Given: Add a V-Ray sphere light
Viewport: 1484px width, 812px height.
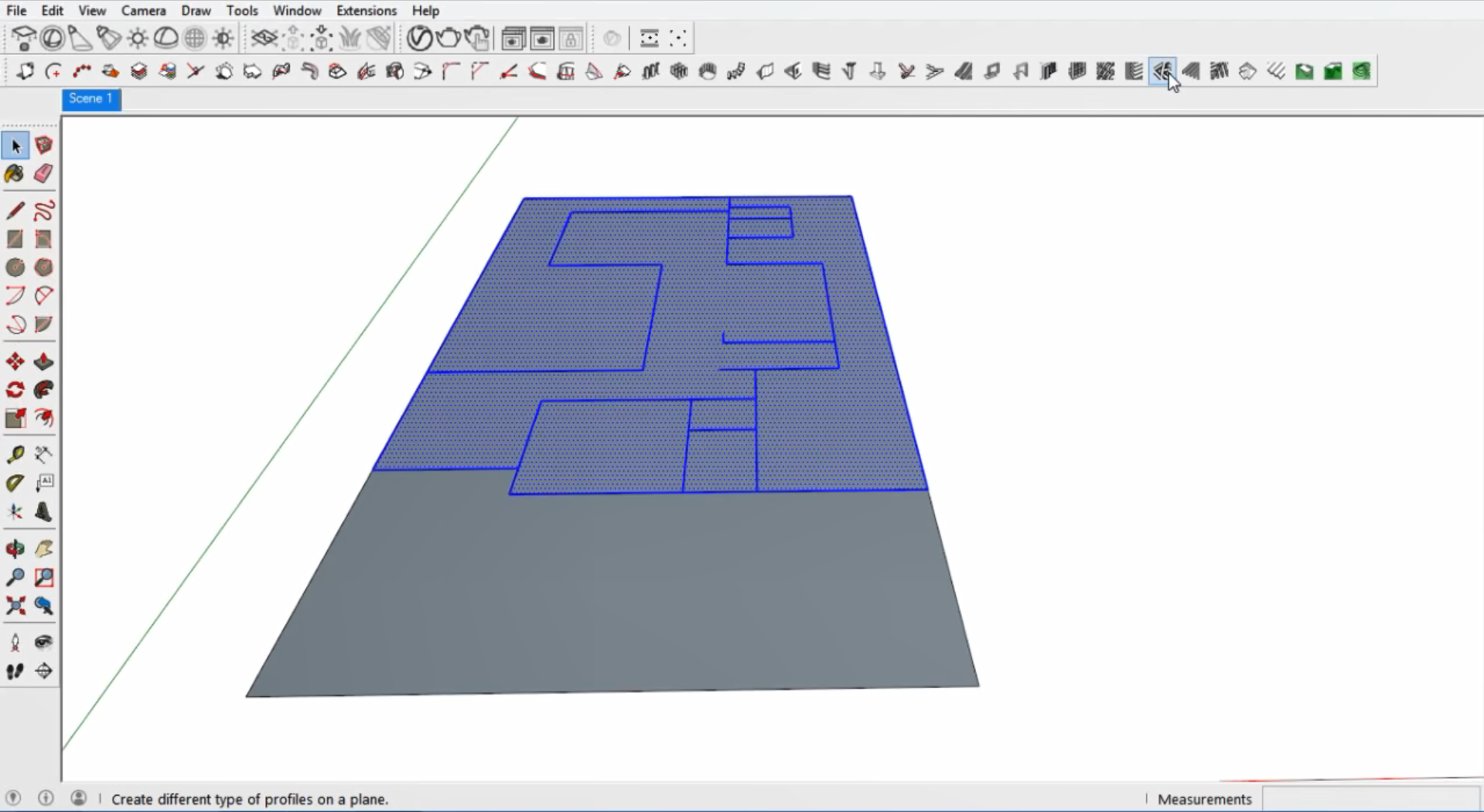Looking at the screenshot, I should tap(53, 38).
